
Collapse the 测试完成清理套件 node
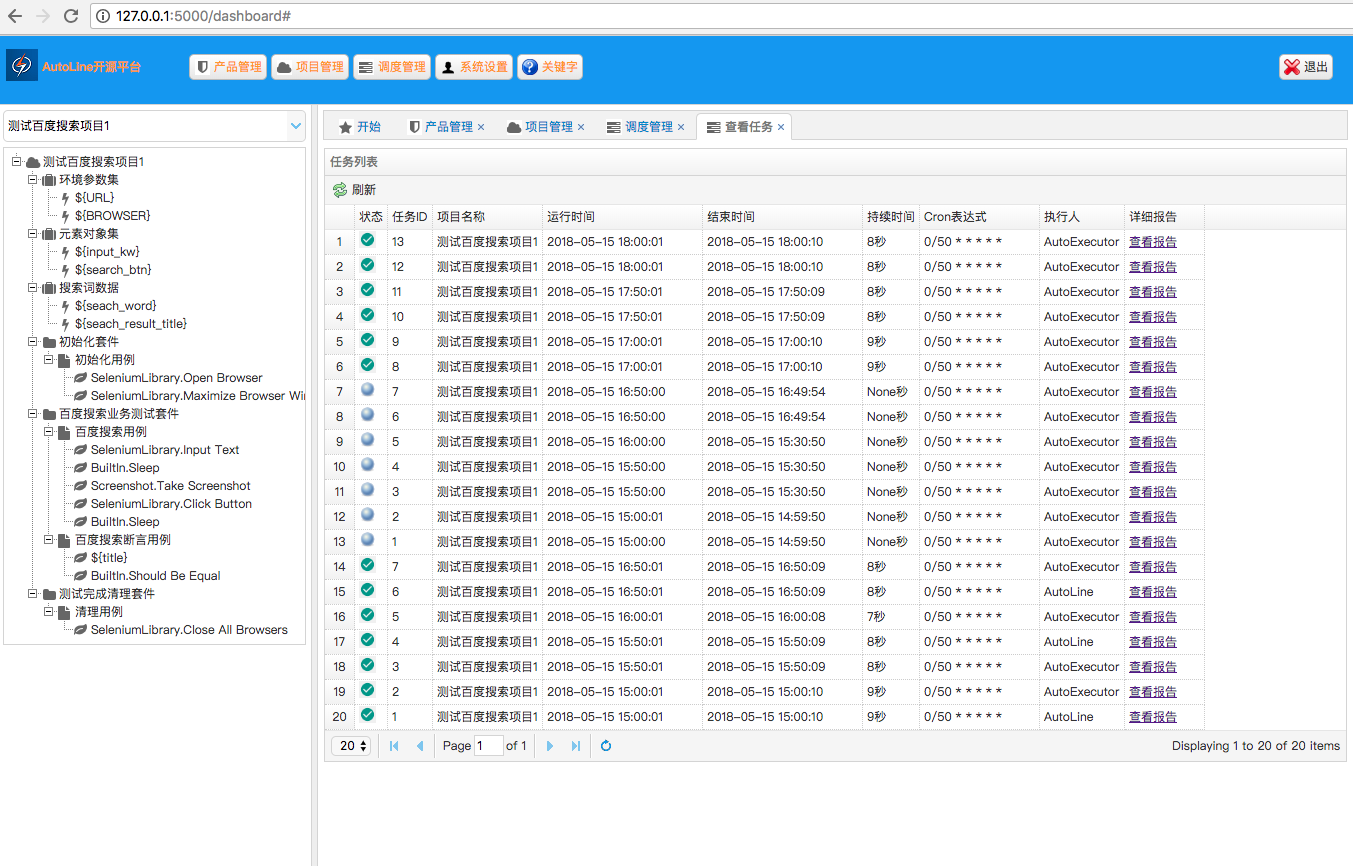33,594
